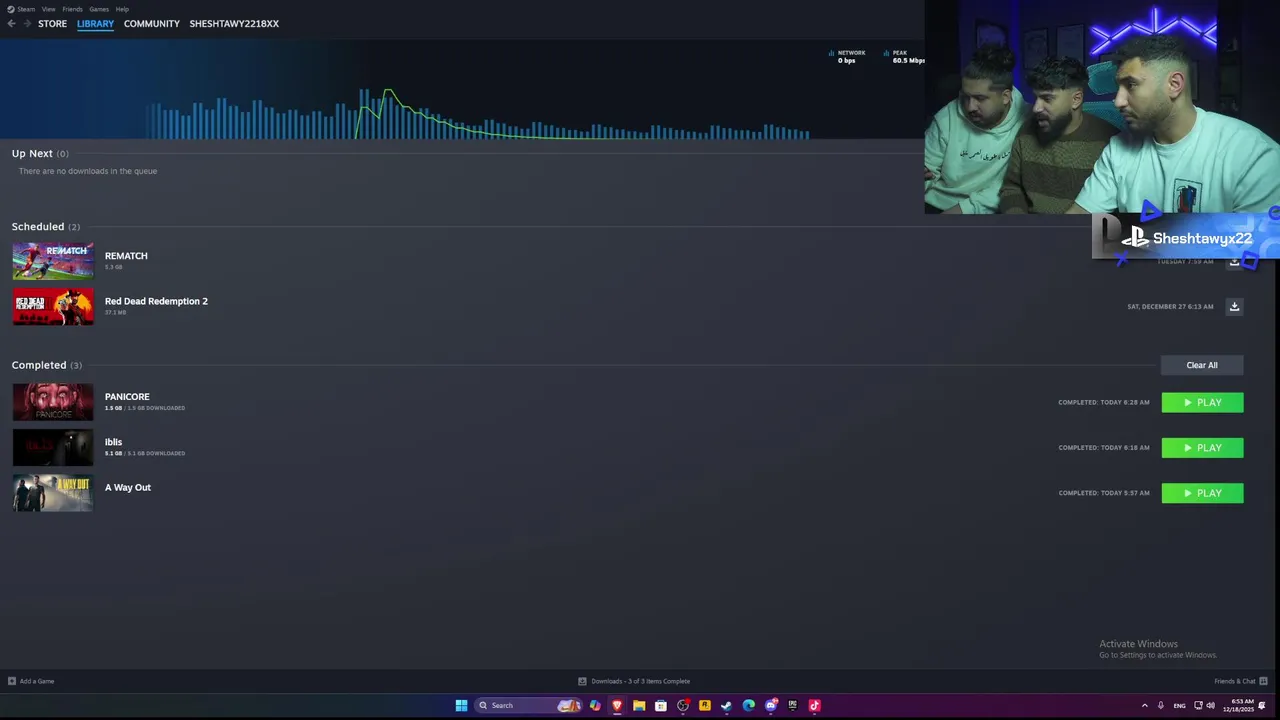Click Add a Game plus icon
The width and height of the screenshot is (1280, 720).
point(11,681)
